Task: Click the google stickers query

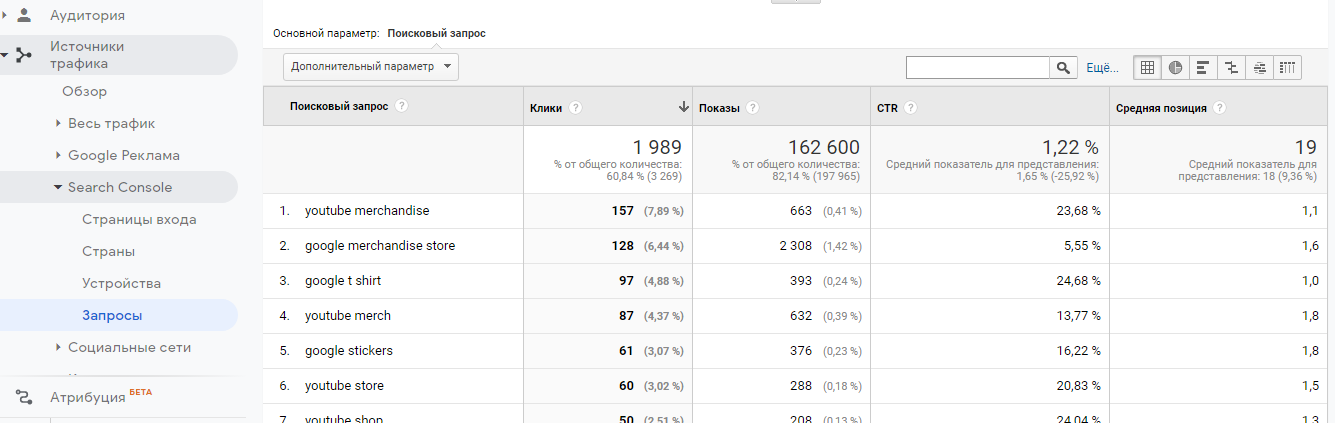Action: (x=349, y=351)
